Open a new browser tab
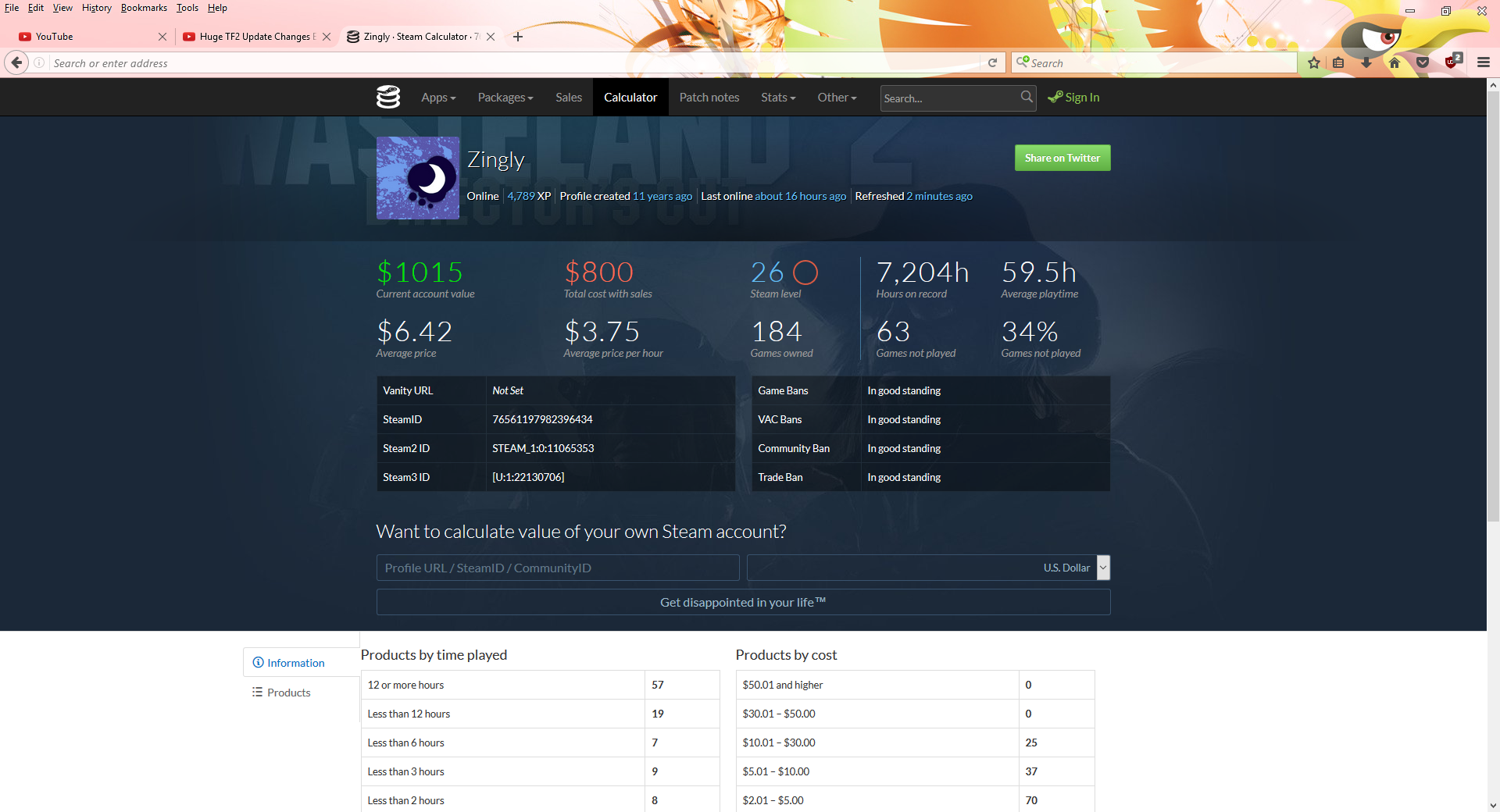1500x812 pixels. pyautogui.click(x=517, y=37)
